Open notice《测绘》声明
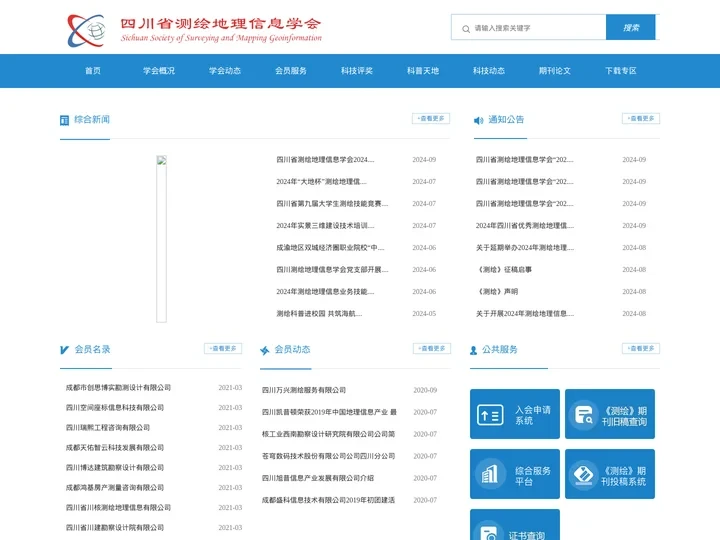The height and width of the screenshot is (540, 720). coord(497,292)
